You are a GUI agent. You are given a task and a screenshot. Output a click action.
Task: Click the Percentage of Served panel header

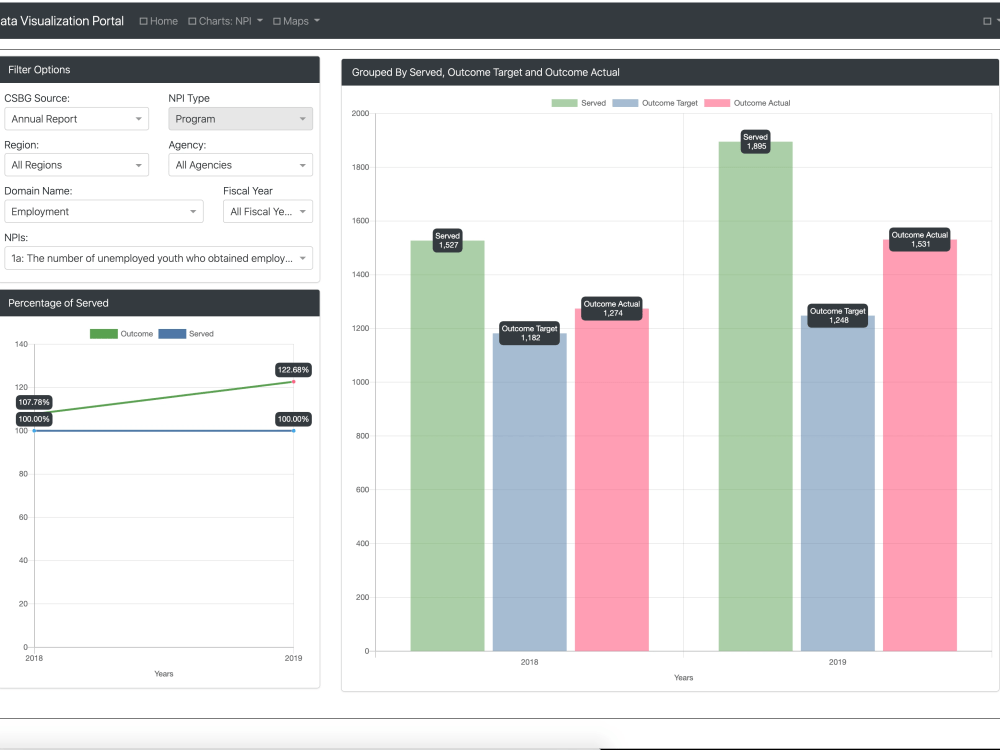click(x=159, y=303)
